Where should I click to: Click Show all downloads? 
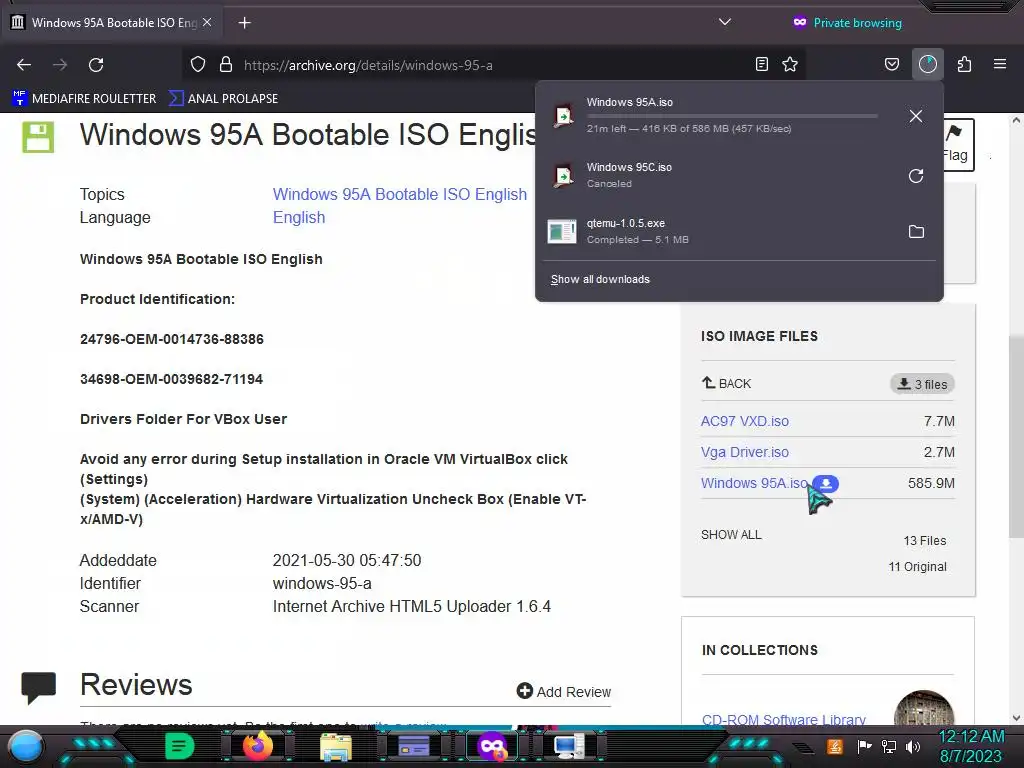click(x=600, y=280)
